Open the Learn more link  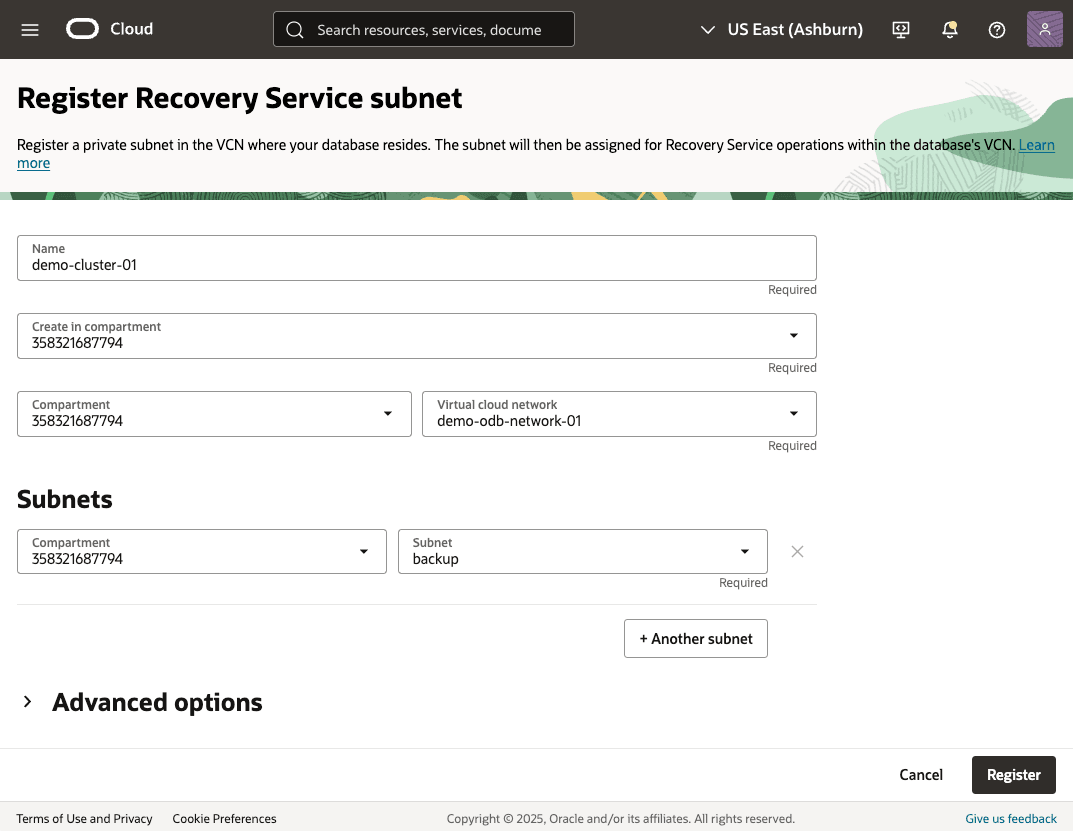[x=1034, y=145]
